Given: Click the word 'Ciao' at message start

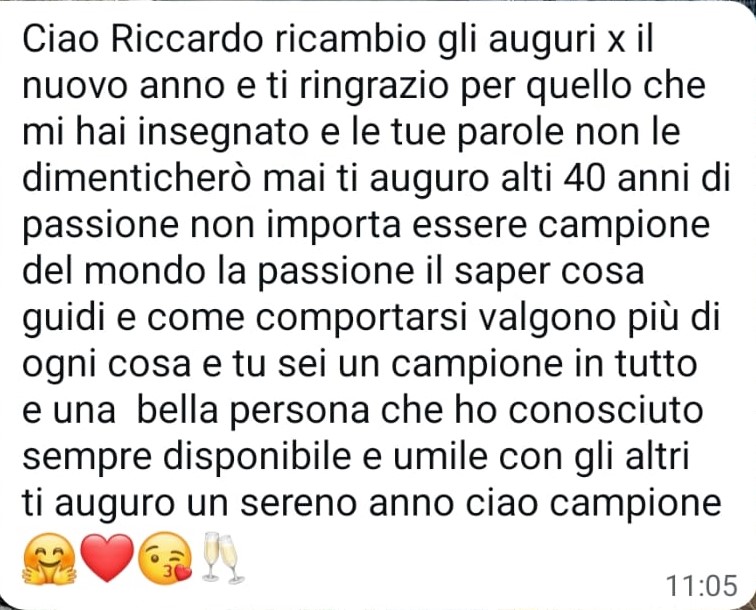Looking at the screenshot, I should point(62,40).
